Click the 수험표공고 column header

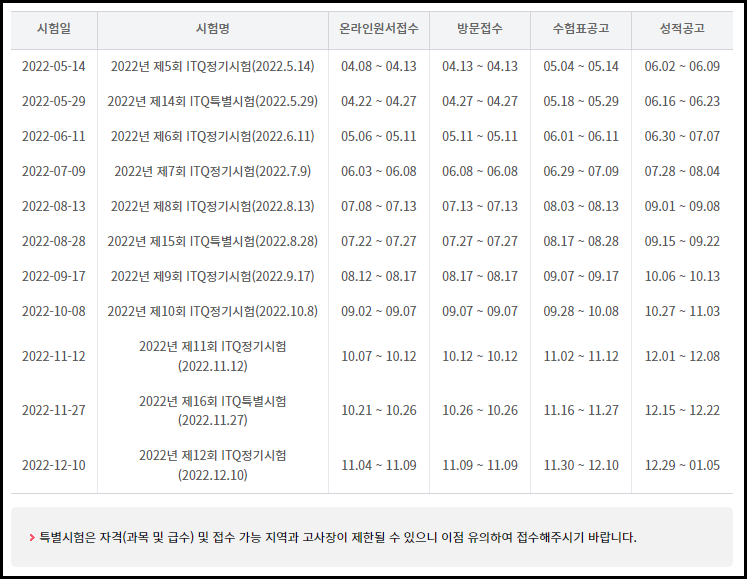coord(581,29)
